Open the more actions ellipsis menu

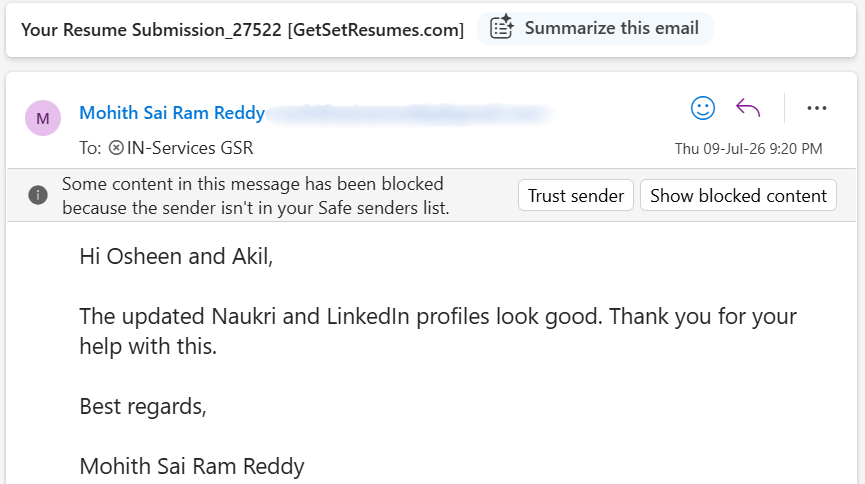pos(816,108)
